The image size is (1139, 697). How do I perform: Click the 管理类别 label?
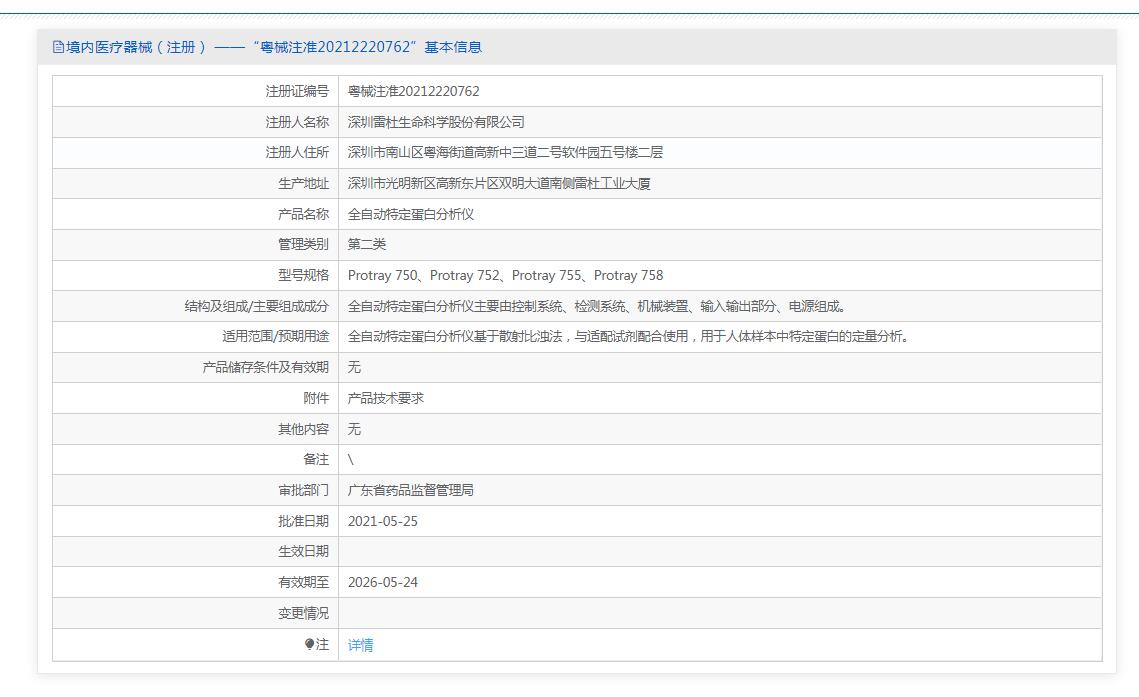point(303,245)
